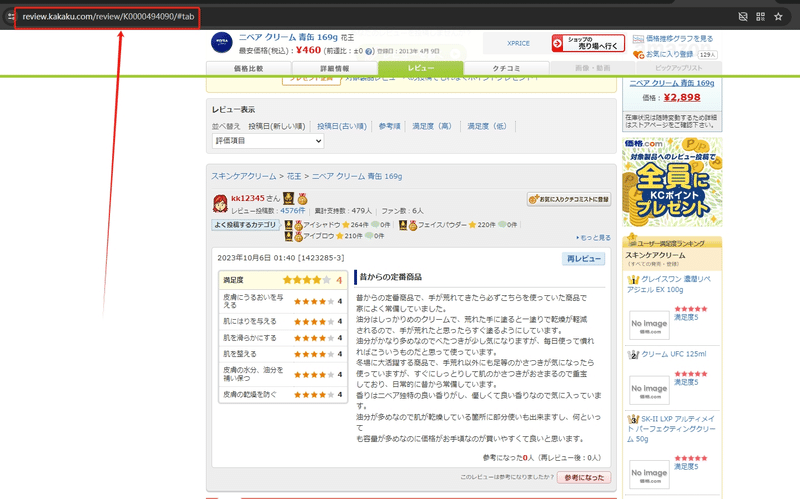Open クリーム UFC 125ml ranking link
This screenshot has height=499, width=800.
(x=673, y=354)
